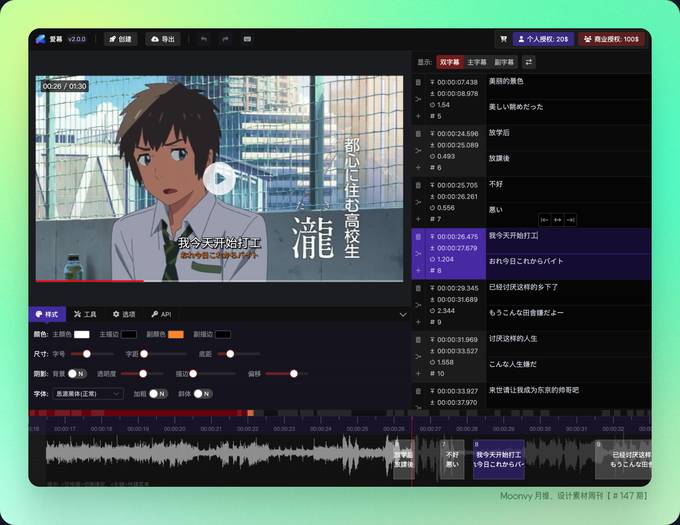Select the 副字幕 display mode

pyautogui.click(x=504, y=62)
